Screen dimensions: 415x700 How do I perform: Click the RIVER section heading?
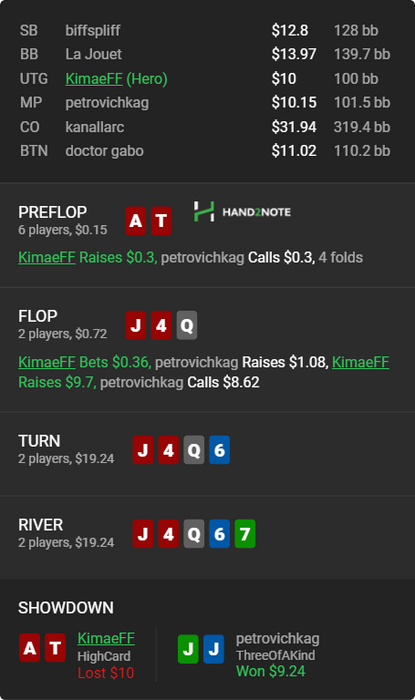click(x=41, y=525)
